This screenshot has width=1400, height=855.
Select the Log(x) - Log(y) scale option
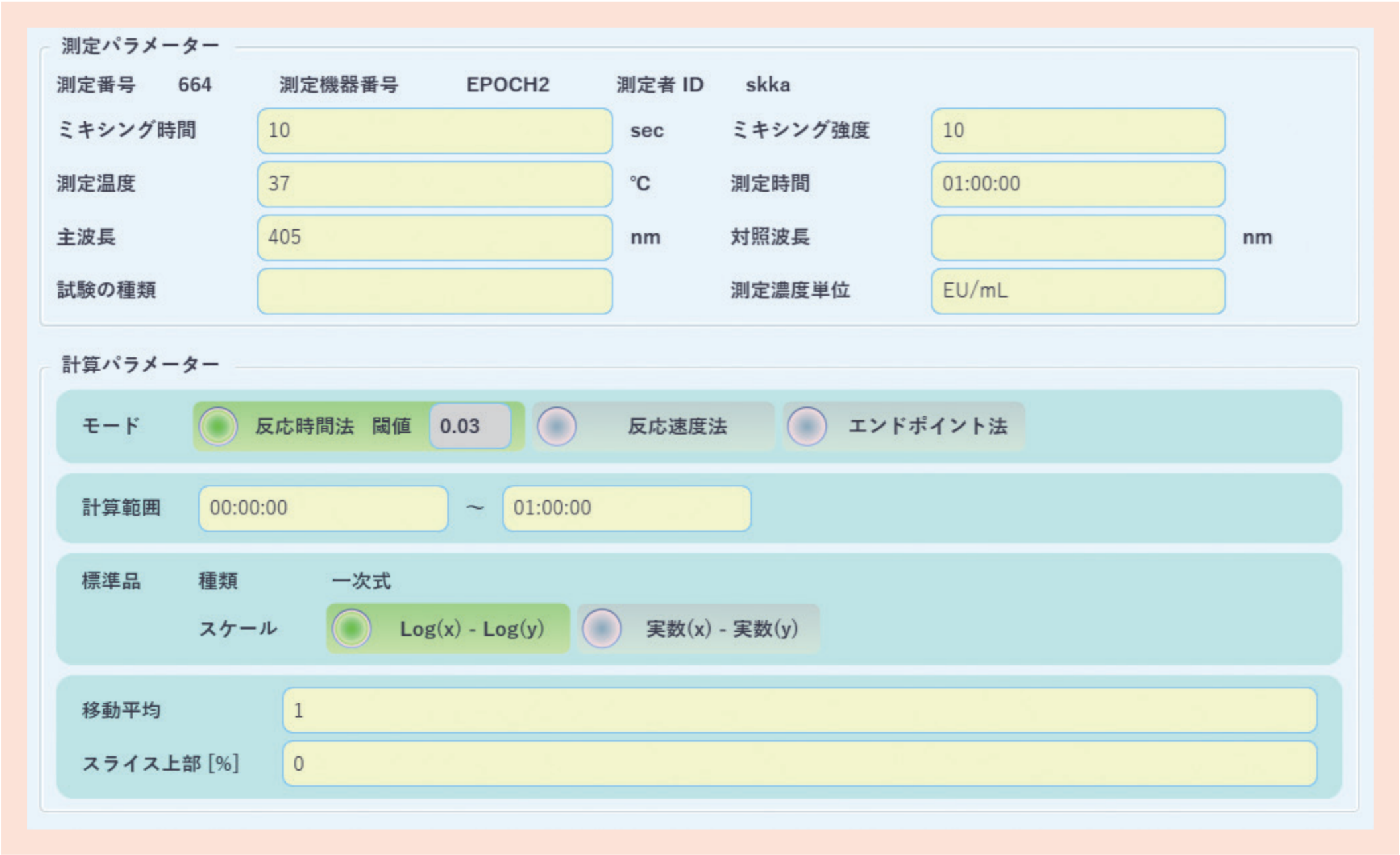click(x=351, y=628)
